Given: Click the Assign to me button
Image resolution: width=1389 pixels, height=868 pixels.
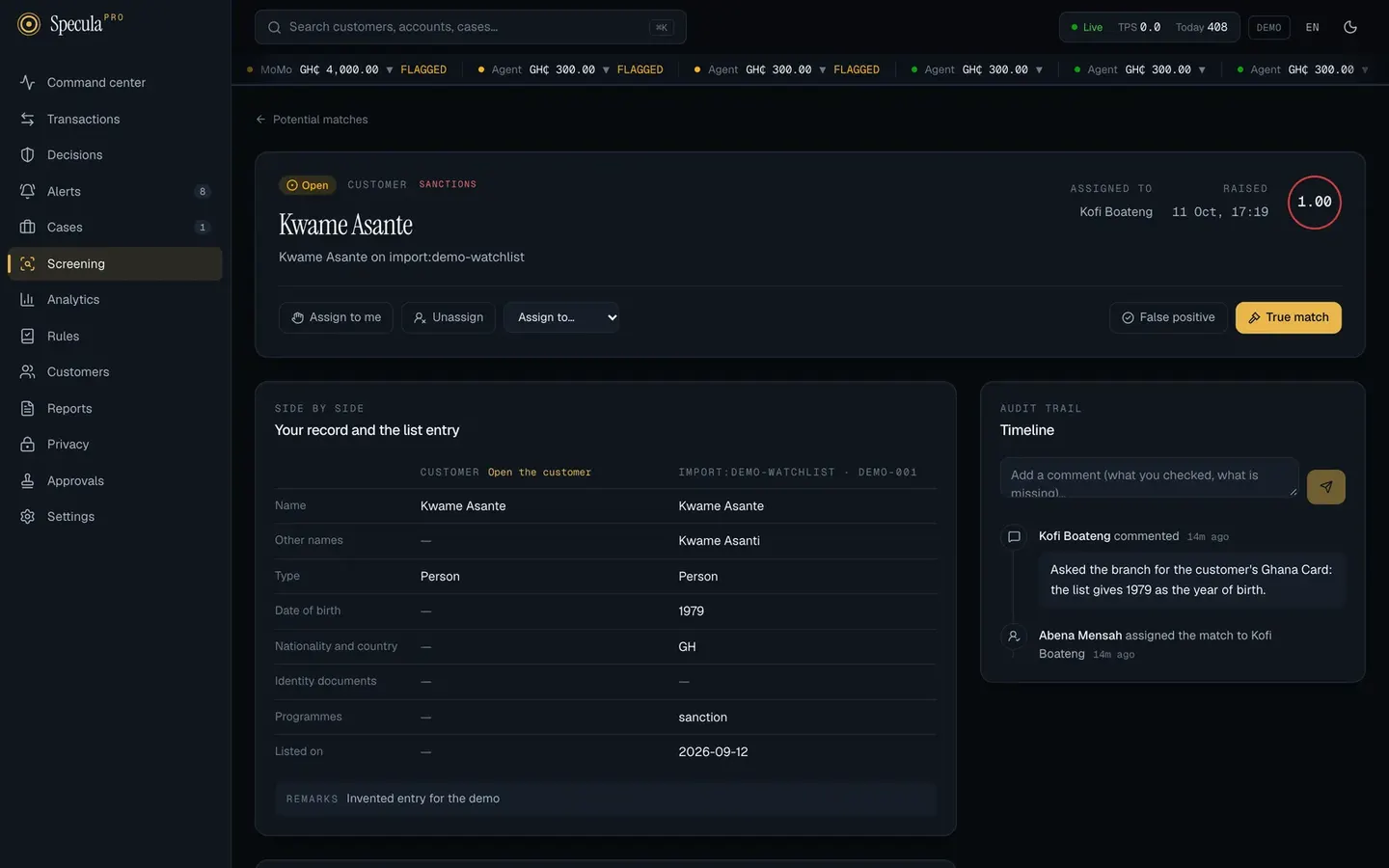Looking at the screenshot, I should [x=336, y=317].
